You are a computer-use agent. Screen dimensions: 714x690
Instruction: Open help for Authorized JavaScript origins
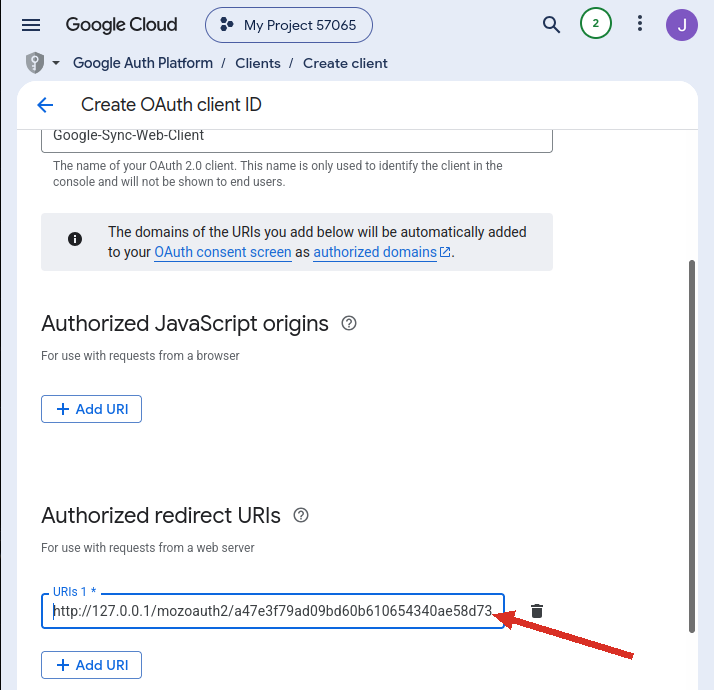click(x=349, y=323)
